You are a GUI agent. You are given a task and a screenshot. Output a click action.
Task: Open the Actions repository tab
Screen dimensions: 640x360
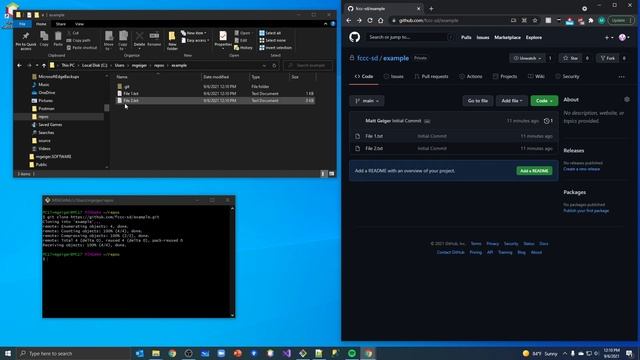[471, 76]
